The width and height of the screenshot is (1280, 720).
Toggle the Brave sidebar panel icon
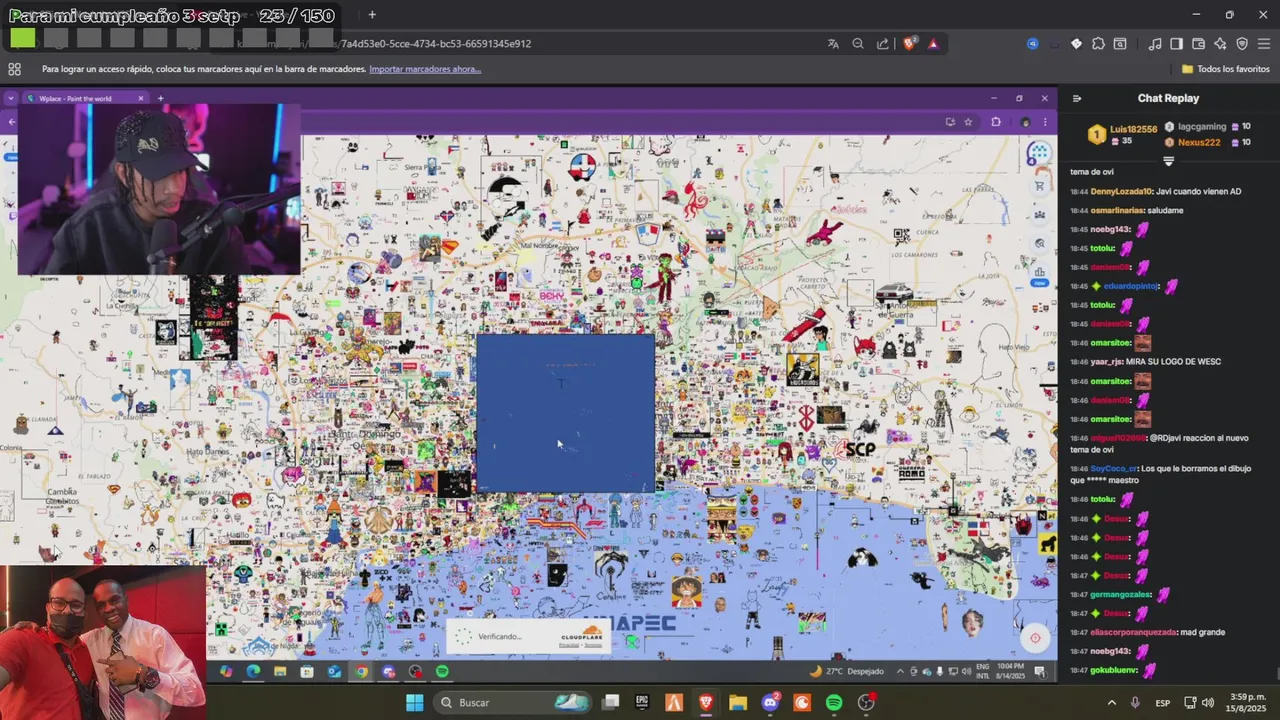point(1177,44)
